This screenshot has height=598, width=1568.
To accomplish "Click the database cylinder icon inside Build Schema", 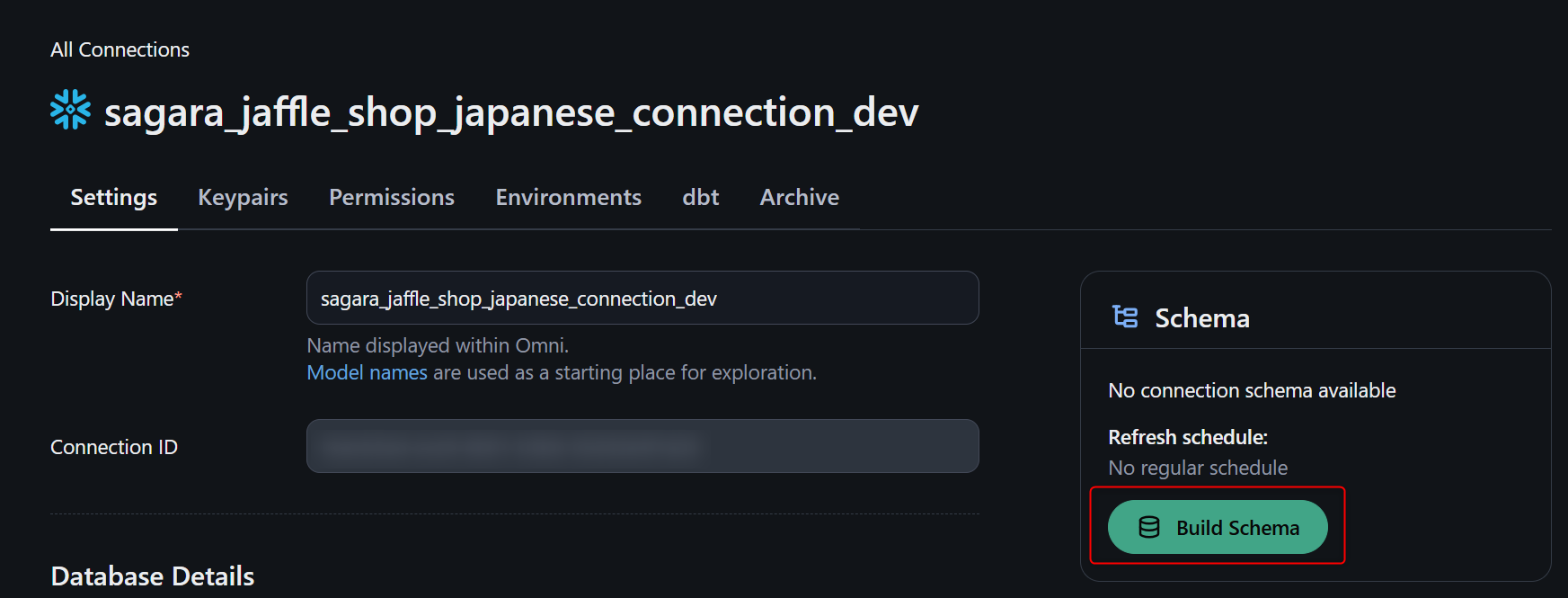I will (x=1148, y=527).
